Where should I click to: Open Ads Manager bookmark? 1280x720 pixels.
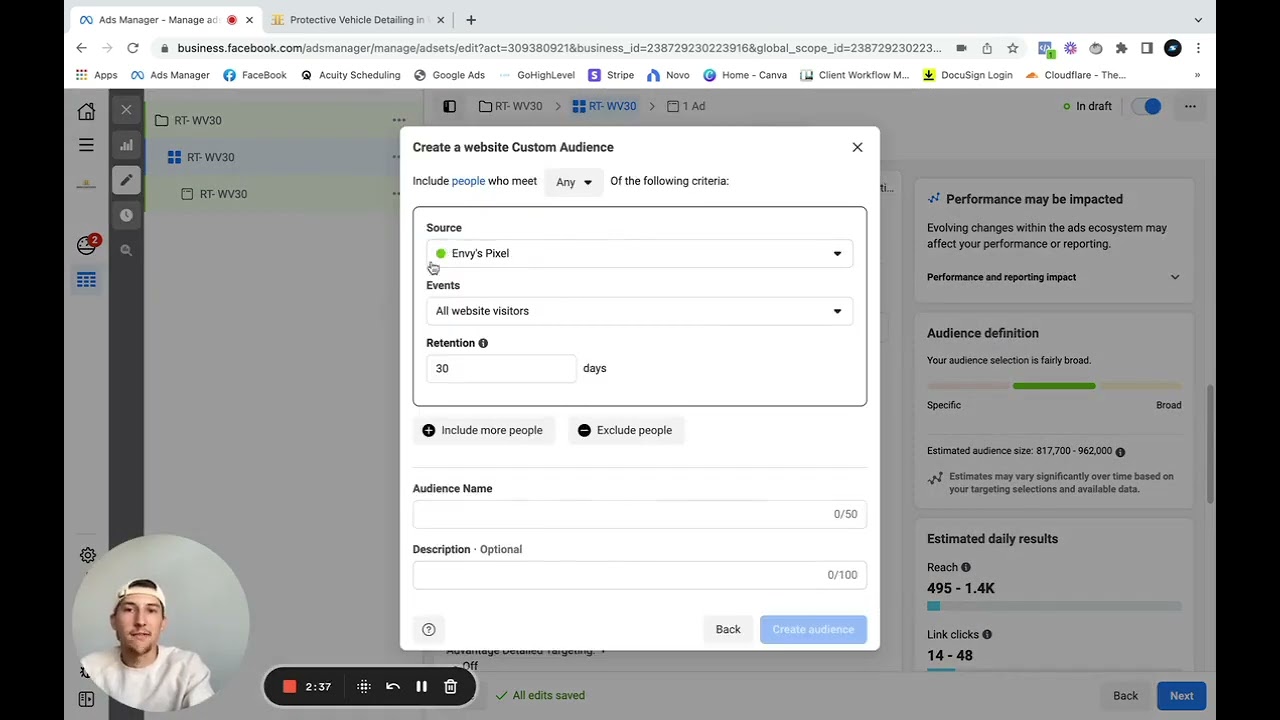pyautogui.click(x=170, y=75)
